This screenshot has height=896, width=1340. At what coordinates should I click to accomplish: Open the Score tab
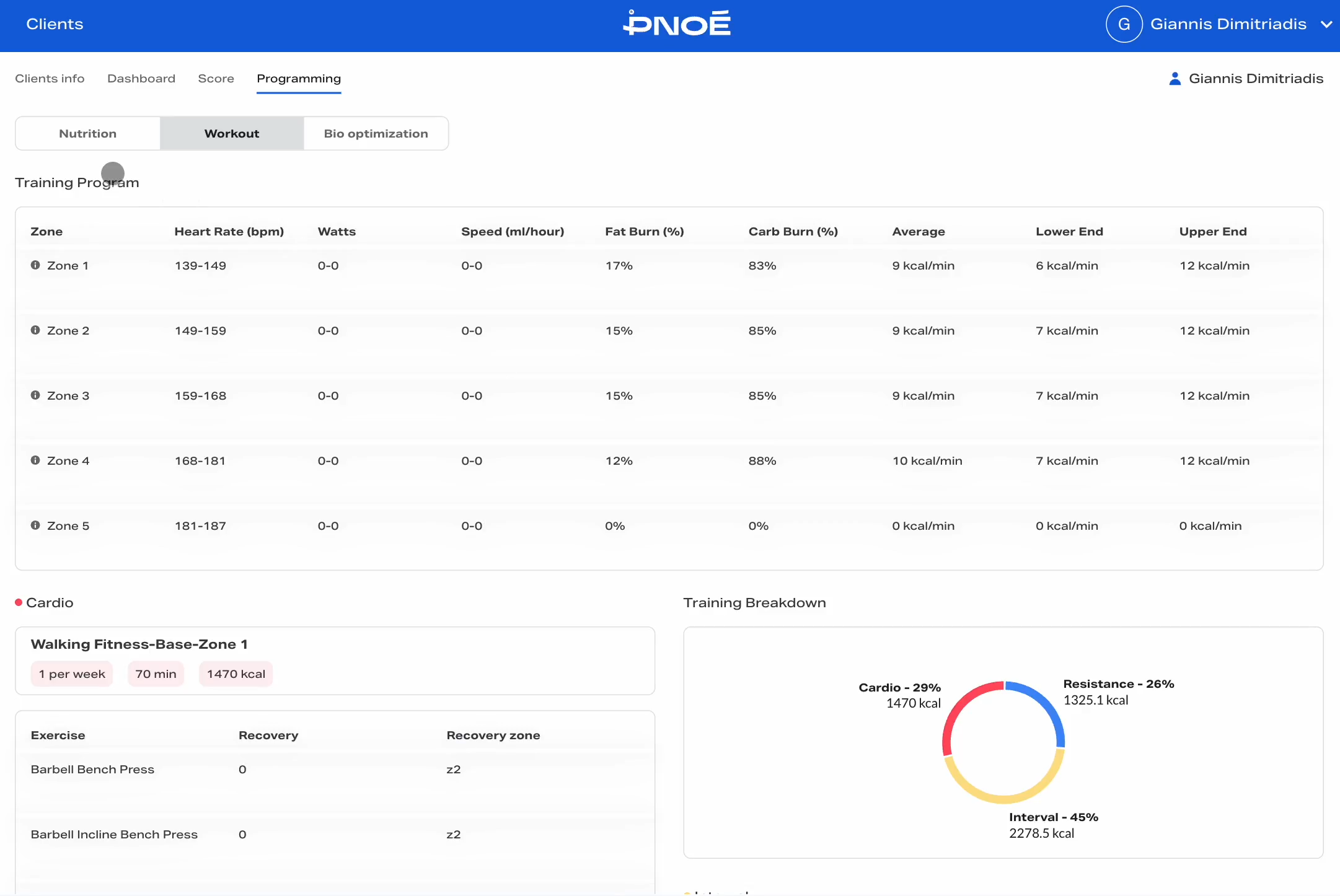pyautogui.click(x=216, y=79)
